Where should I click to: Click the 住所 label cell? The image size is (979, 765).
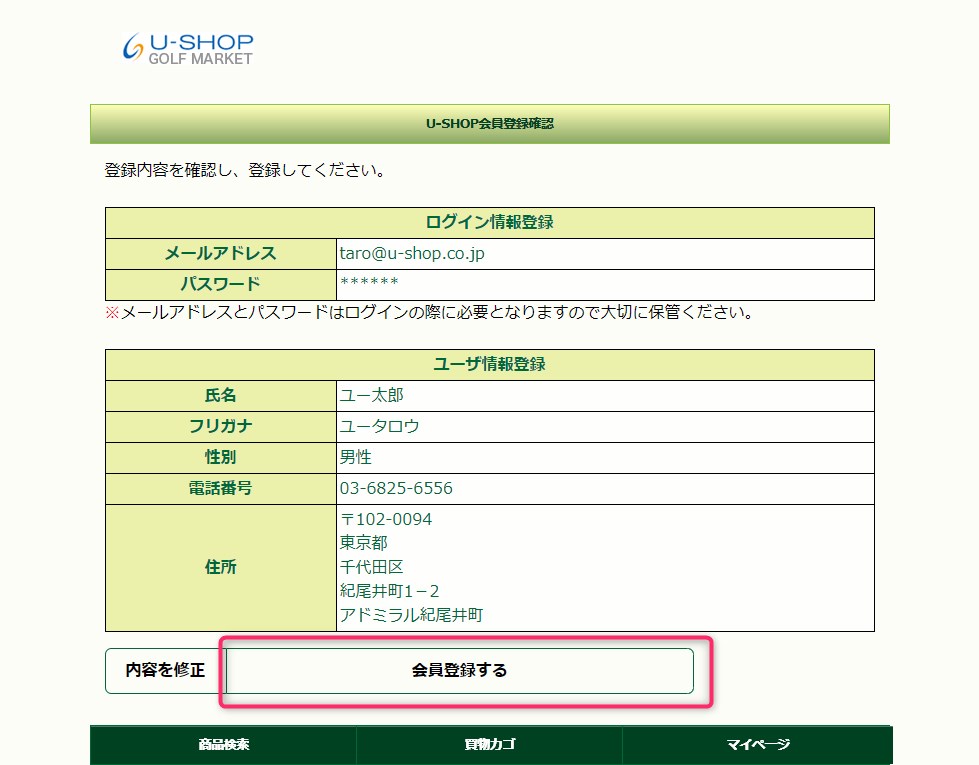click(221, 568)
